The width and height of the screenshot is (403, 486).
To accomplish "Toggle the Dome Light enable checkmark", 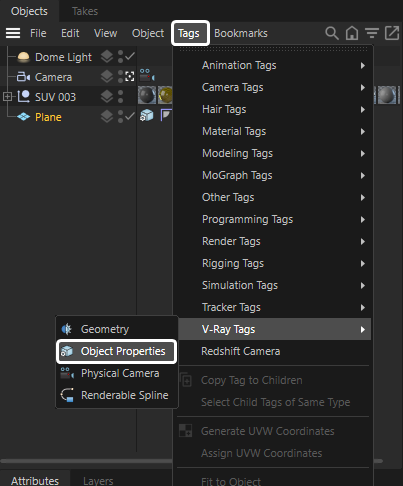I will (130, 56).
